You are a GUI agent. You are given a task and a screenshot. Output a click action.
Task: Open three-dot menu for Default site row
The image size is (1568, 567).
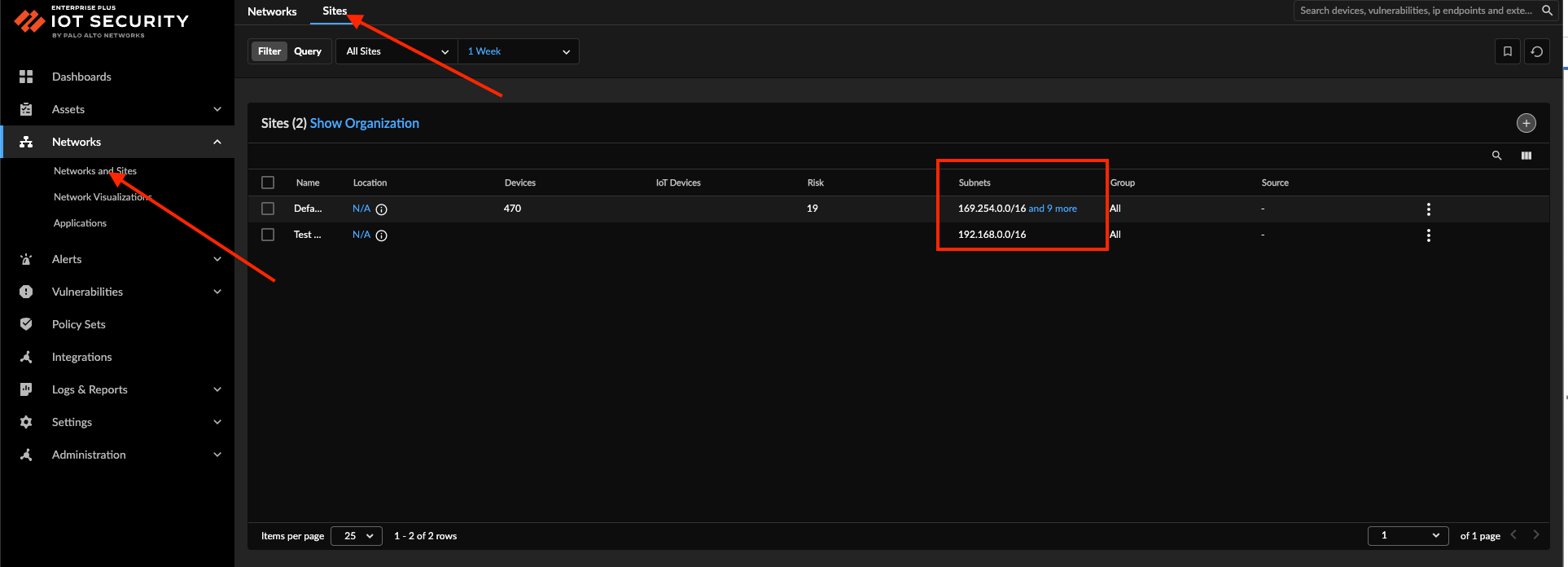(1429, 209)
